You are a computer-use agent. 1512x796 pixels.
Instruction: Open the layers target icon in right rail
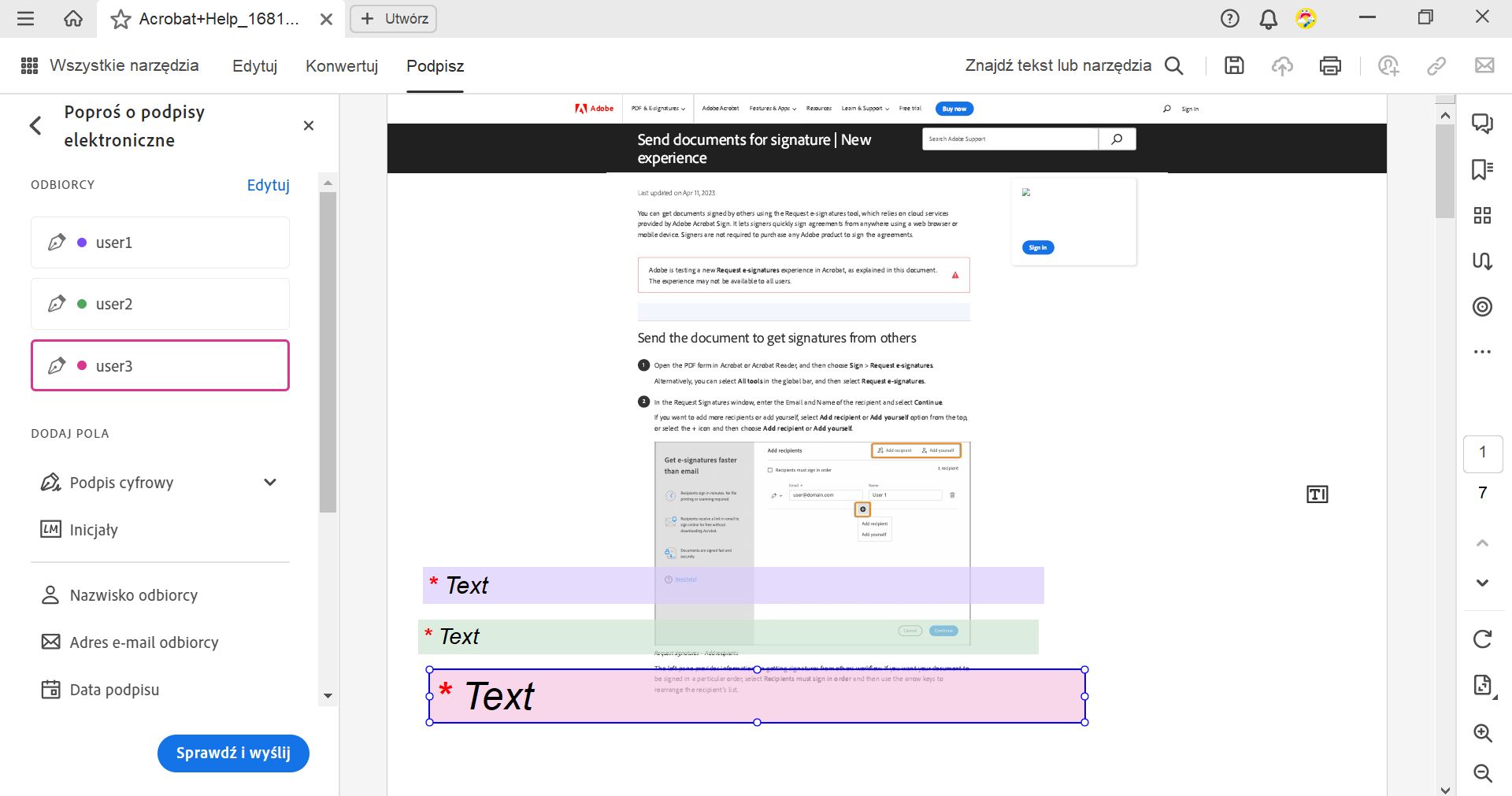[x=1482, y=306]
